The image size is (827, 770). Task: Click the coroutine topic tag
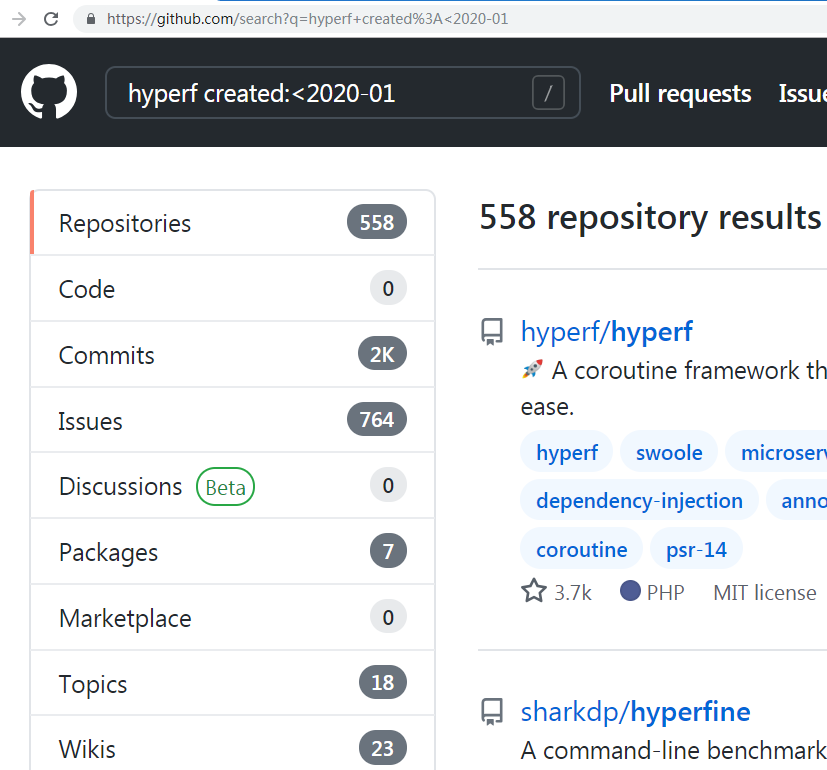pyautogui.click(x=582, y=549)
